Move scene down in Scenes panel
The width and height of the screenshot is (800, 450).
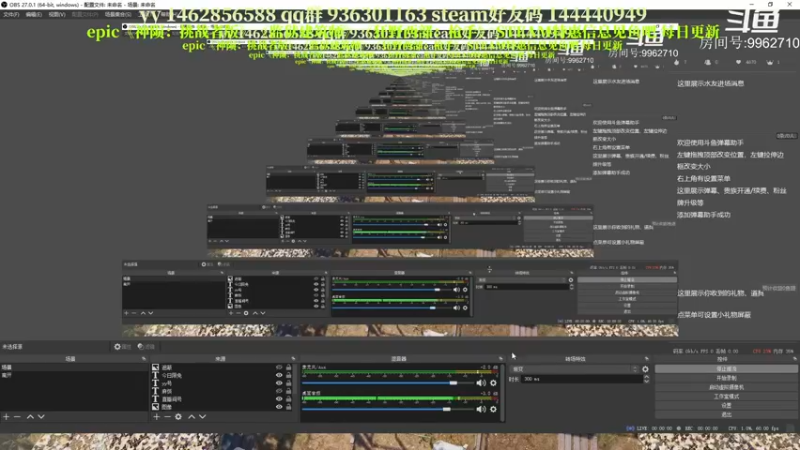point(41,417)
